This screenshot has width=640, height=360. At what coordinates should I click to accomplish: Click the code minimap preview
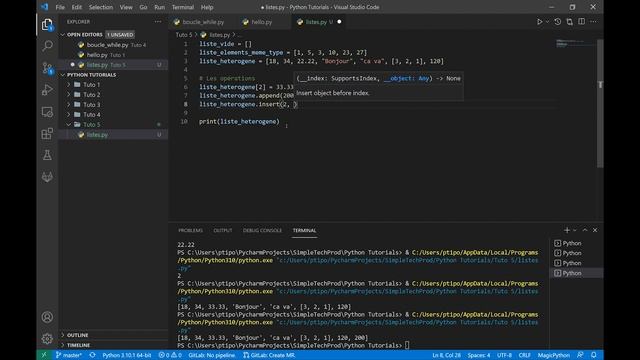(x=576, y=43)
